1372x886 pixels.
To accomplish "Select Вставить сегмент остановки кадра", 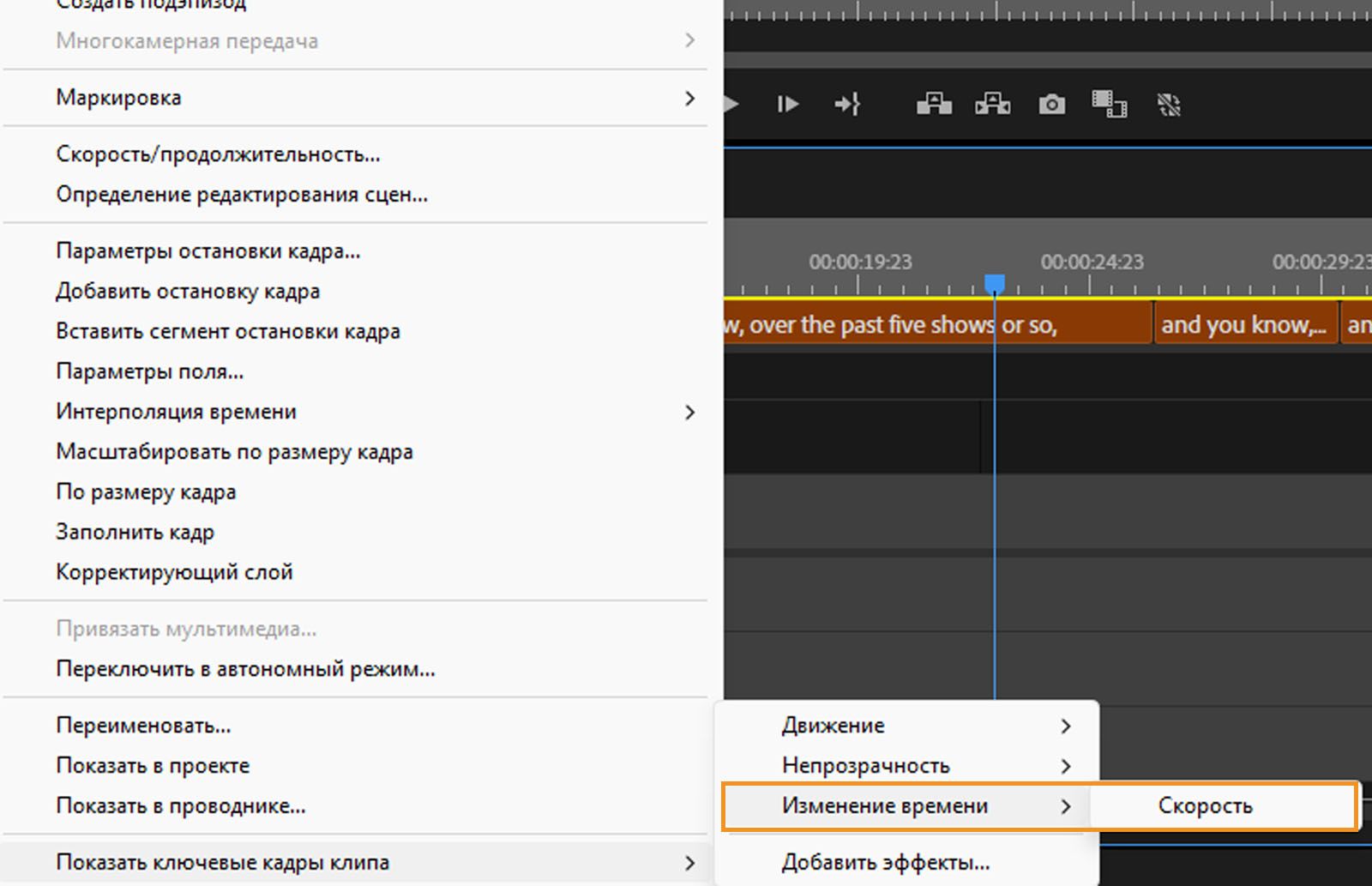I will click(355, 331).
